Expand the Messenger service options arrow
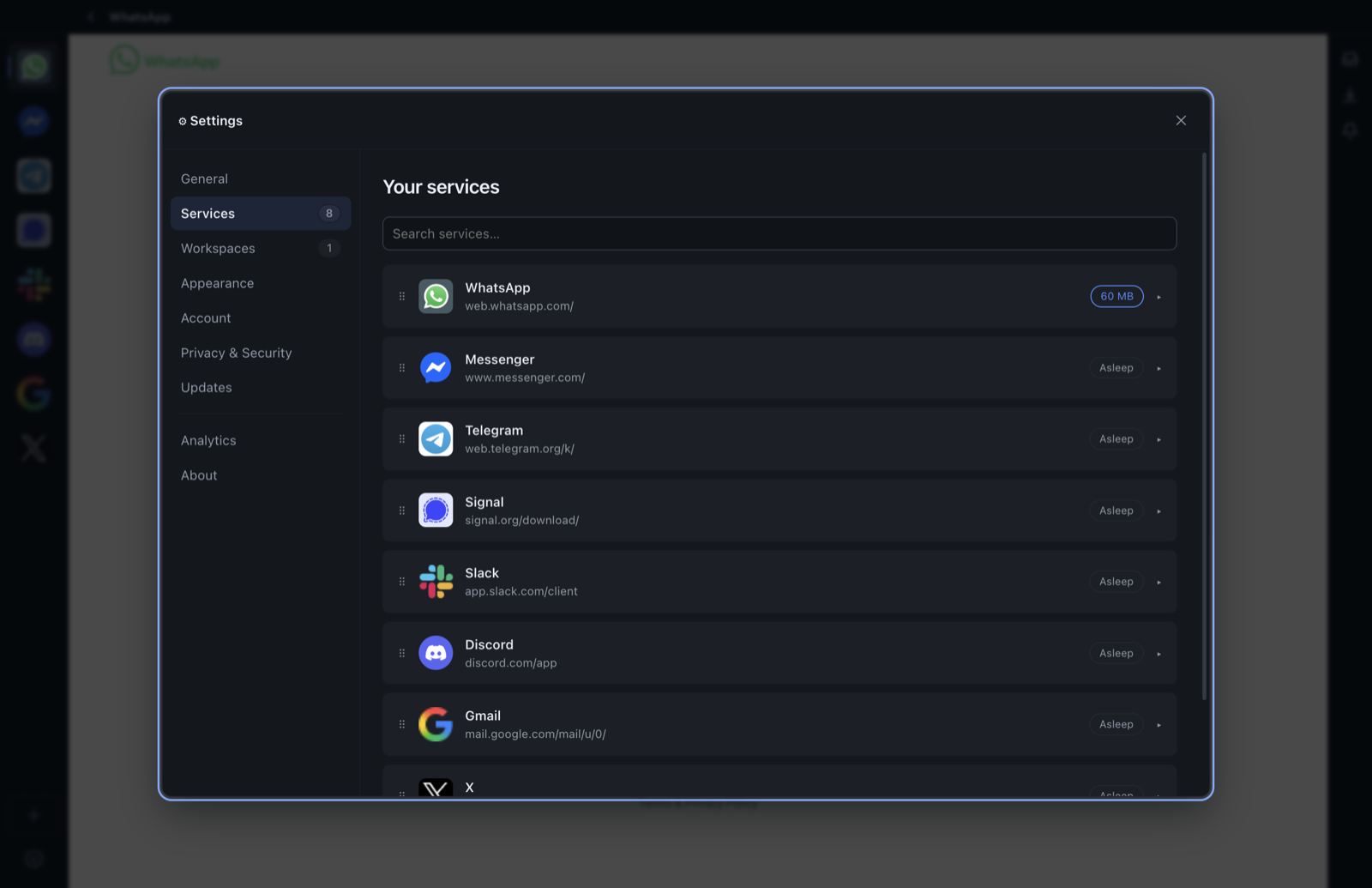This screenshot has height=888, width=1372. (x=1158, y=368)
